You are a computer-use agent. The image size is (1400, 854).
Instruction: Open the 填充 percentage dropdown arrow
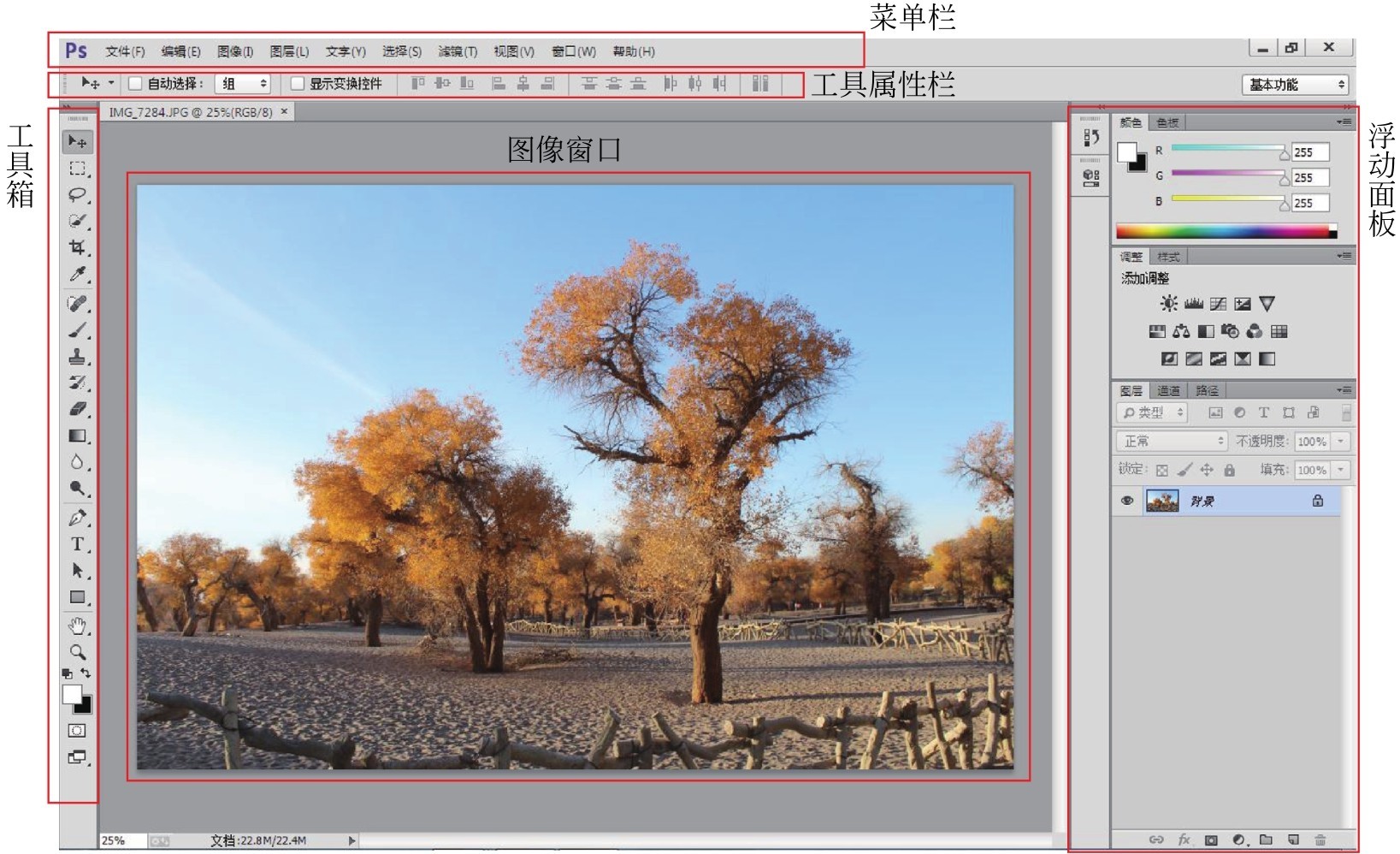tap(1341, 470)
